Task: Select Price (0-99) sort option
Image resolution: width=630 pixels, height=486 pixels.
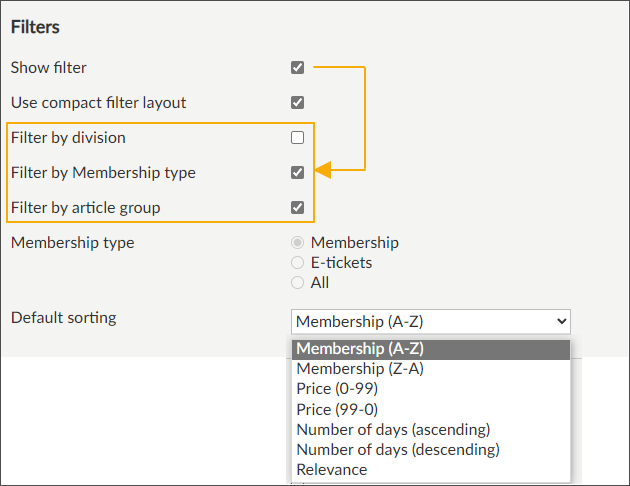Action: 337,389
